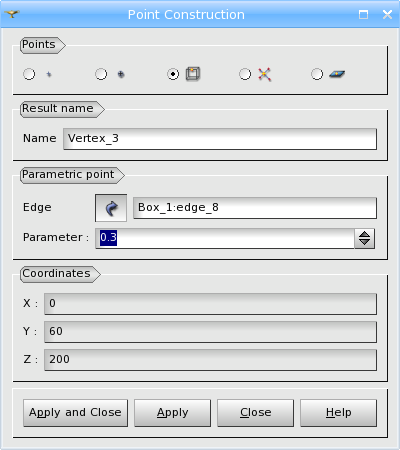Choose the point on face icon
Screen dimensions: 400x450
[x=337, y=74]
